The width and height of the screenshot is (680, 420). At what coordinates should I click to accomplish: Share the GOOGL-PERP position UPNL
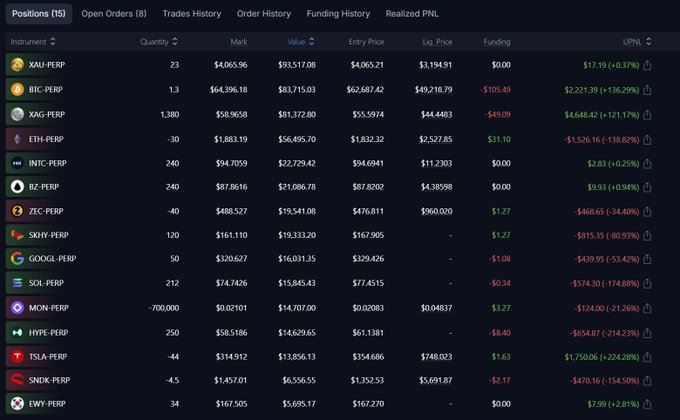(647, 259)
